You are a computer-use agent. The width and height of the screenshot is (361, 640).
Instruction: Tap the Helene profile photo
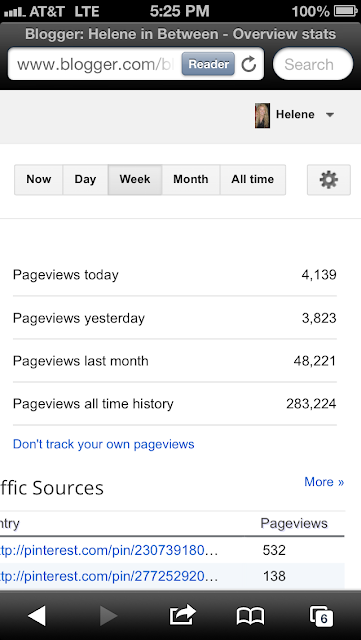(x=262, y=116)
